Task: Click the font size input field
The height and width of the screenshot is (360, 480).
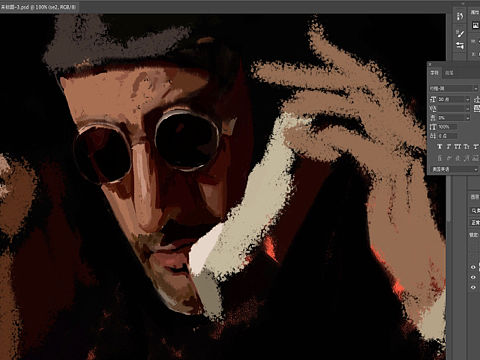Action: [451, 99]
